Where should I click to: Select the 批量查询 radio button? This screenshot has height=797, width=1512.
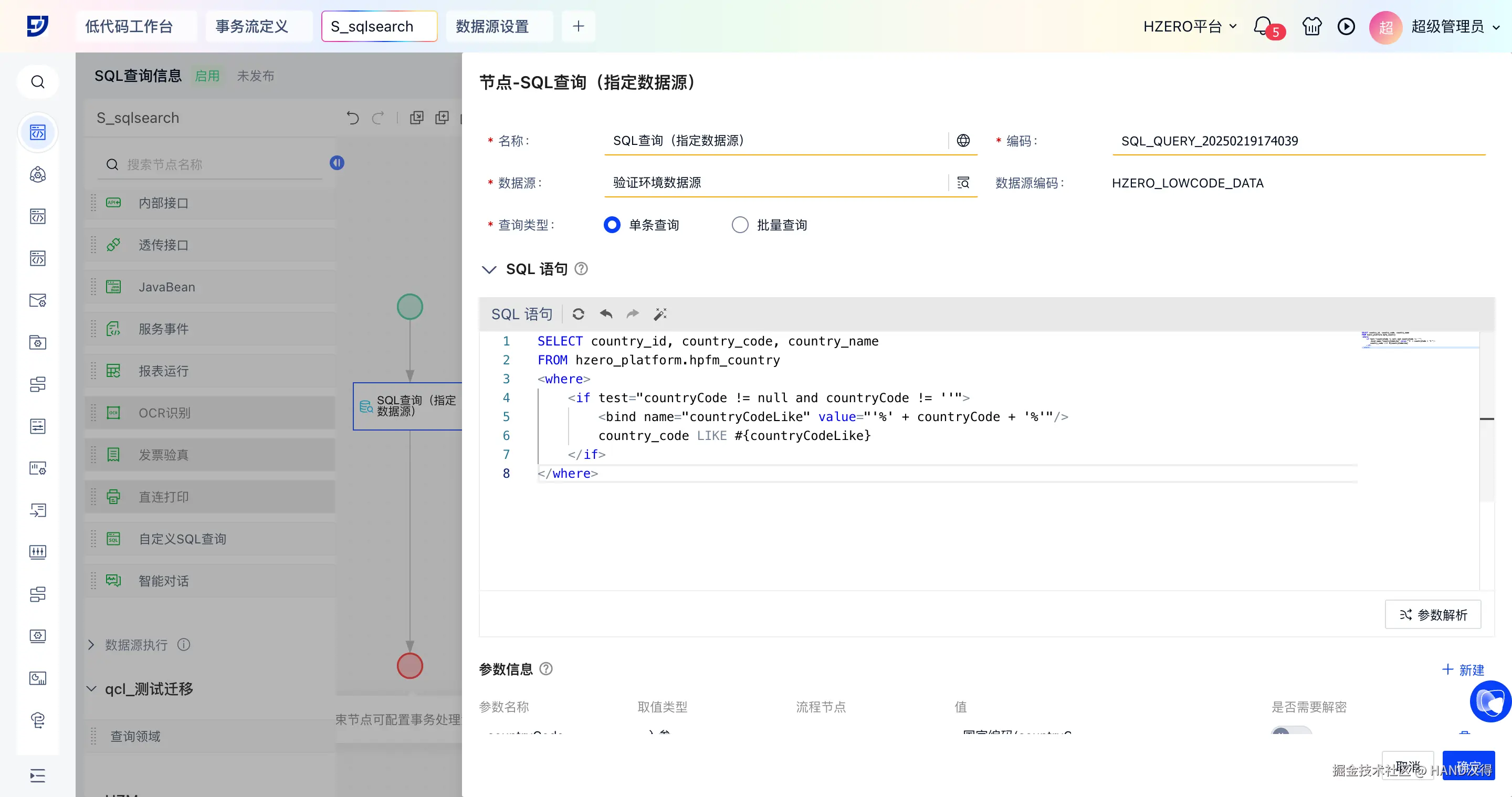tap(740, 225)
